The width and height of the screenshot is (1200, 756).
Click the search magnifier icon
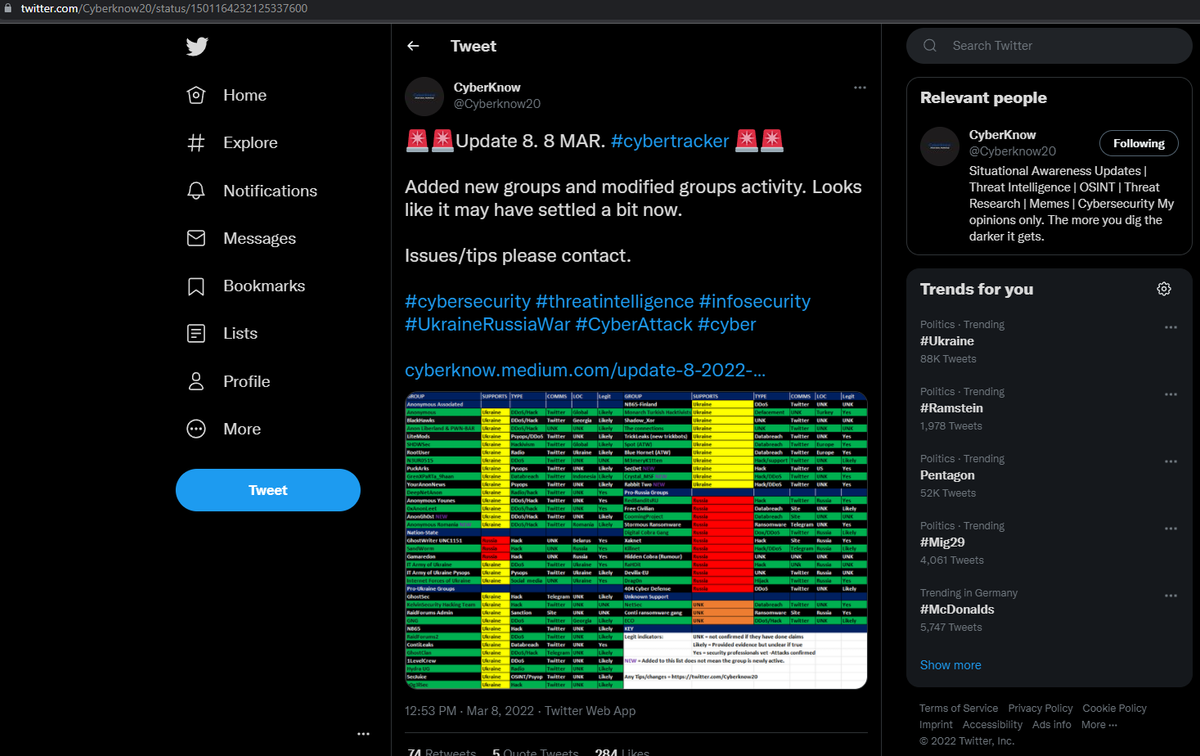pos(930,46)
